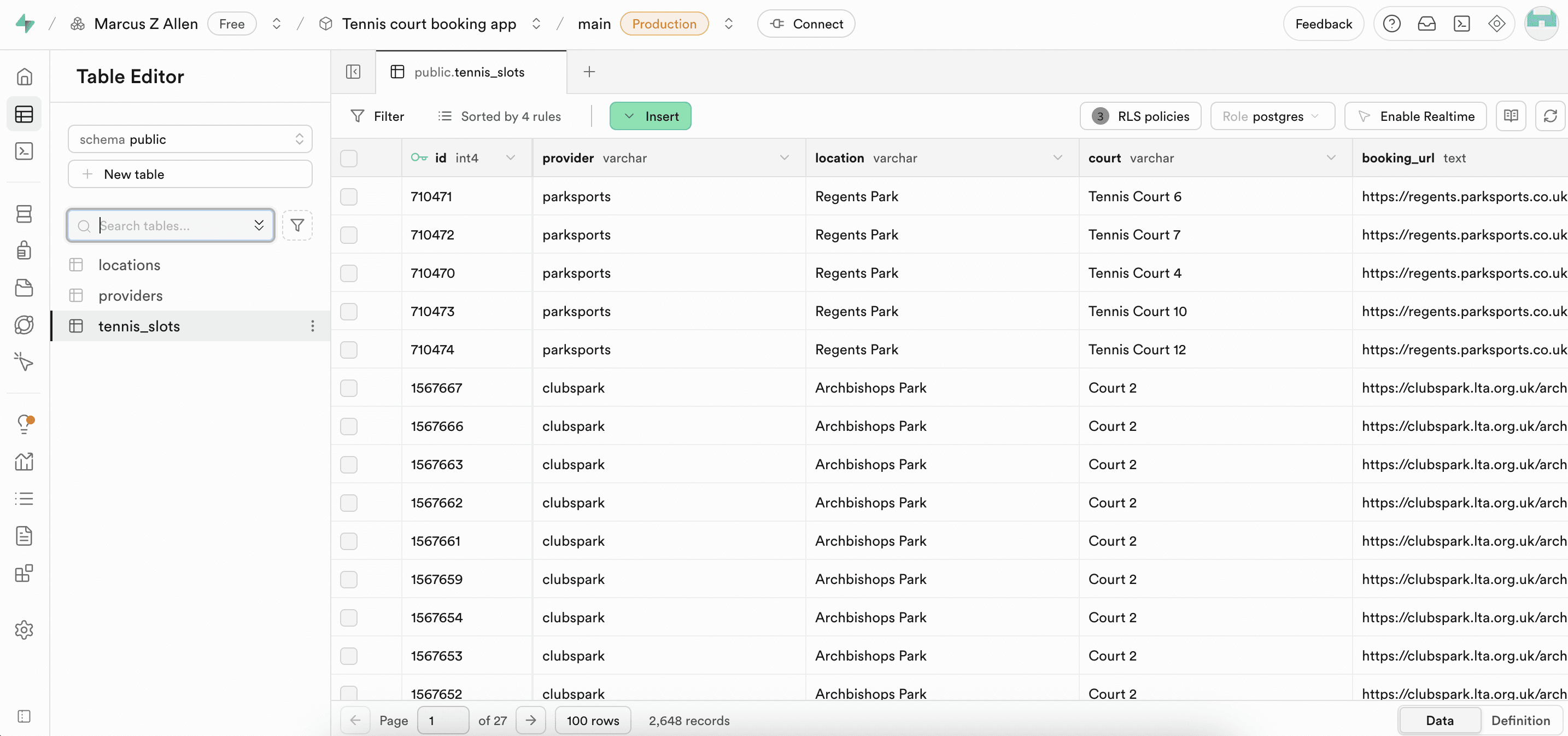The height and width of the screenshot is (736, 1568).
Task: Open the schema public dropdown
Action: 190,139
